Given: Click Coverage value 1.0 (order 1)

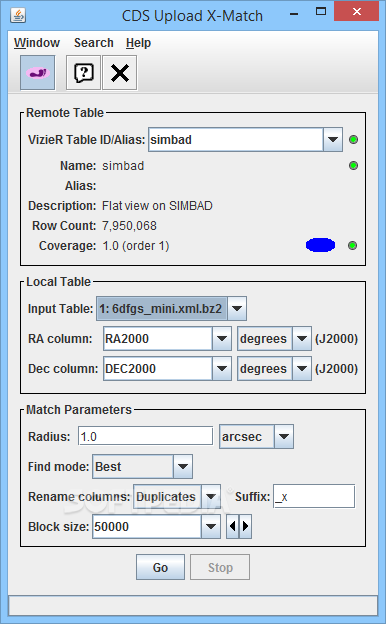Looking at the screenshot, I should pos(136,246).
